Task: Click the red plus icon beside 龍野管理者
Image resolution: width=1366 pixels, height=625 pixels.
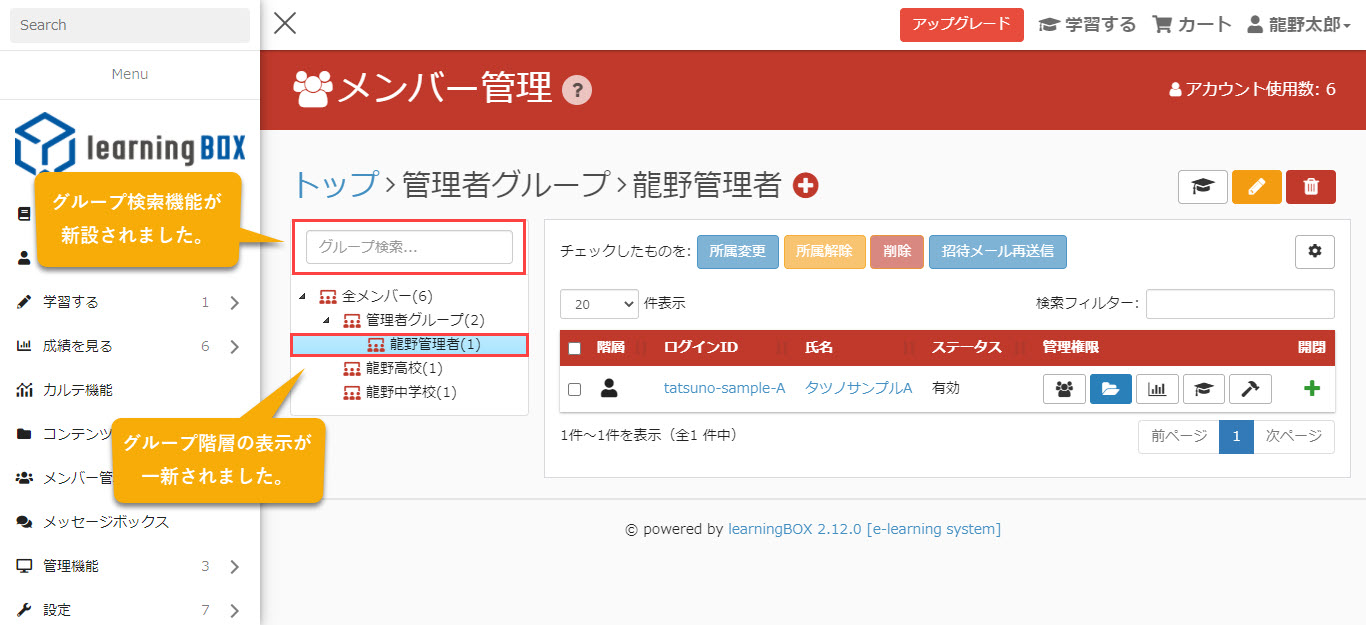Action: click(805, 186)
